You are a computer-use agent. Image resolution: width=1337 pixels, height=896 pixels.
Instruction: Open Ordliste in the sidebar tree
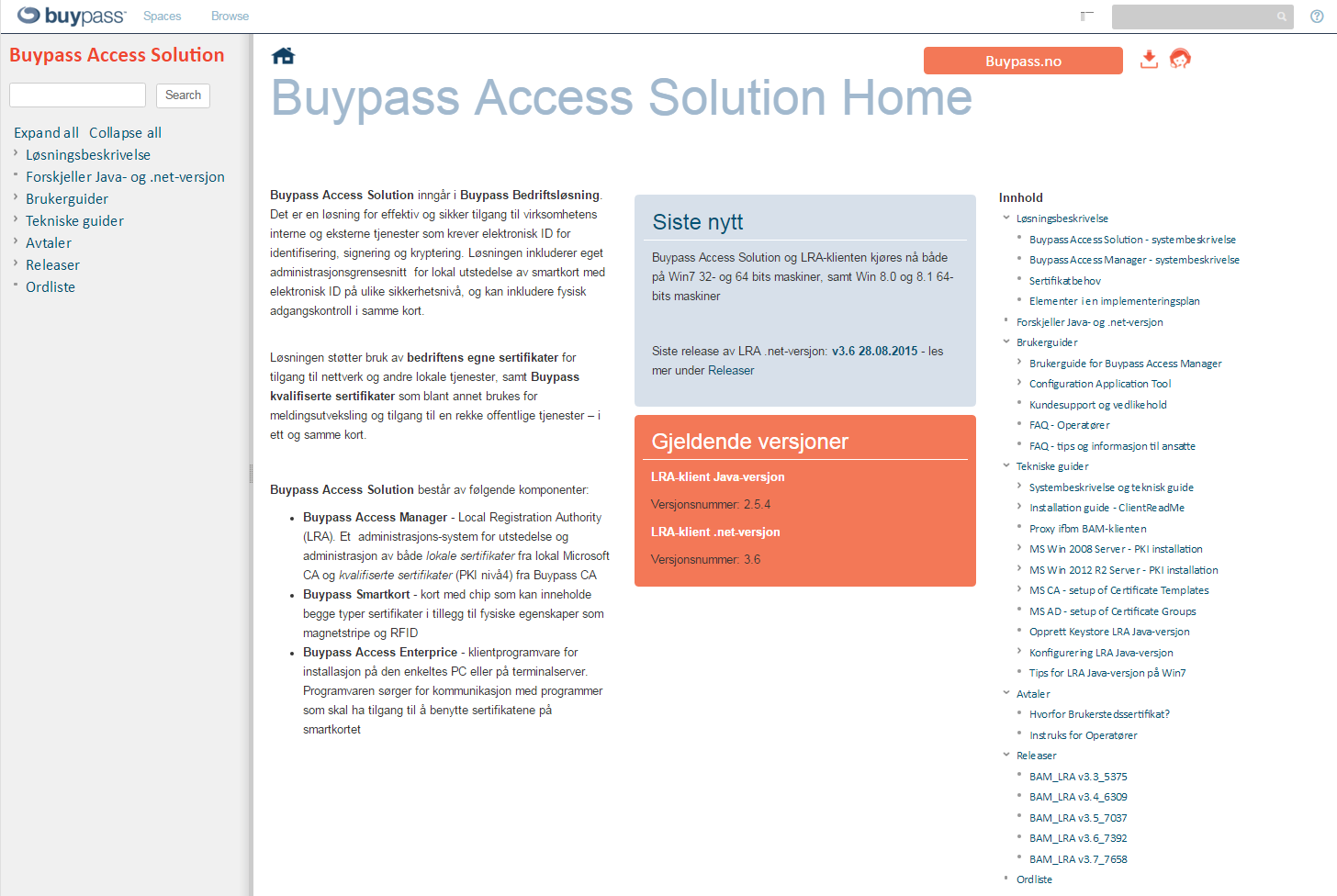[51, 287]
